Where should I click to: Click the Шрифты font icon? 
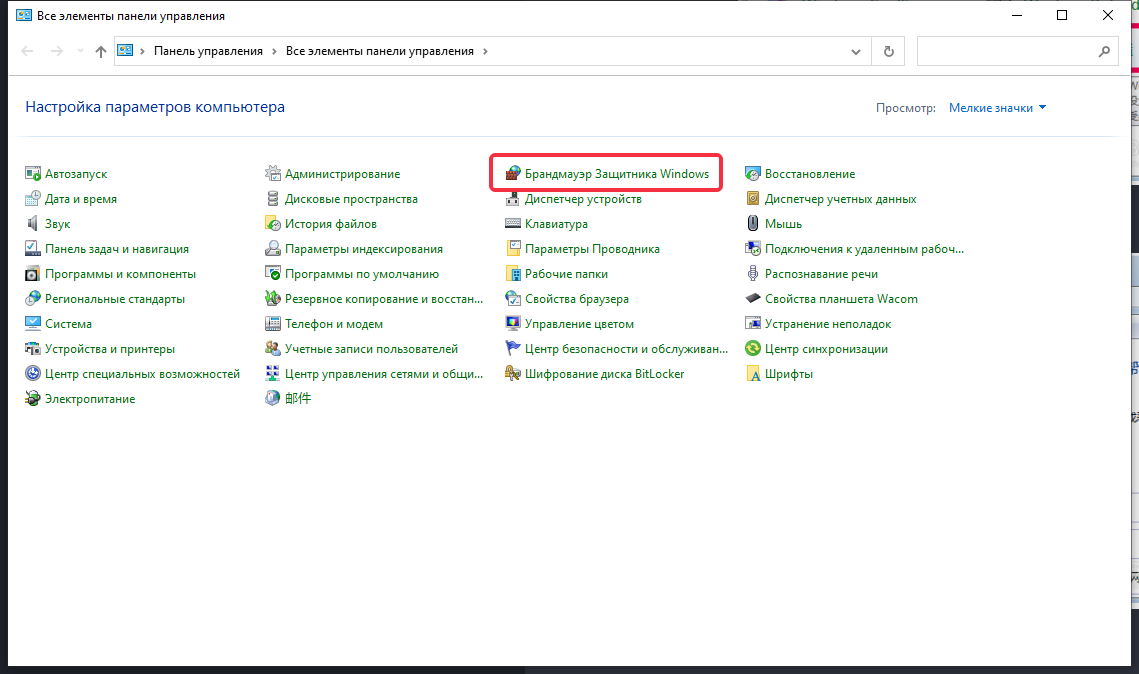pos(753,374)
